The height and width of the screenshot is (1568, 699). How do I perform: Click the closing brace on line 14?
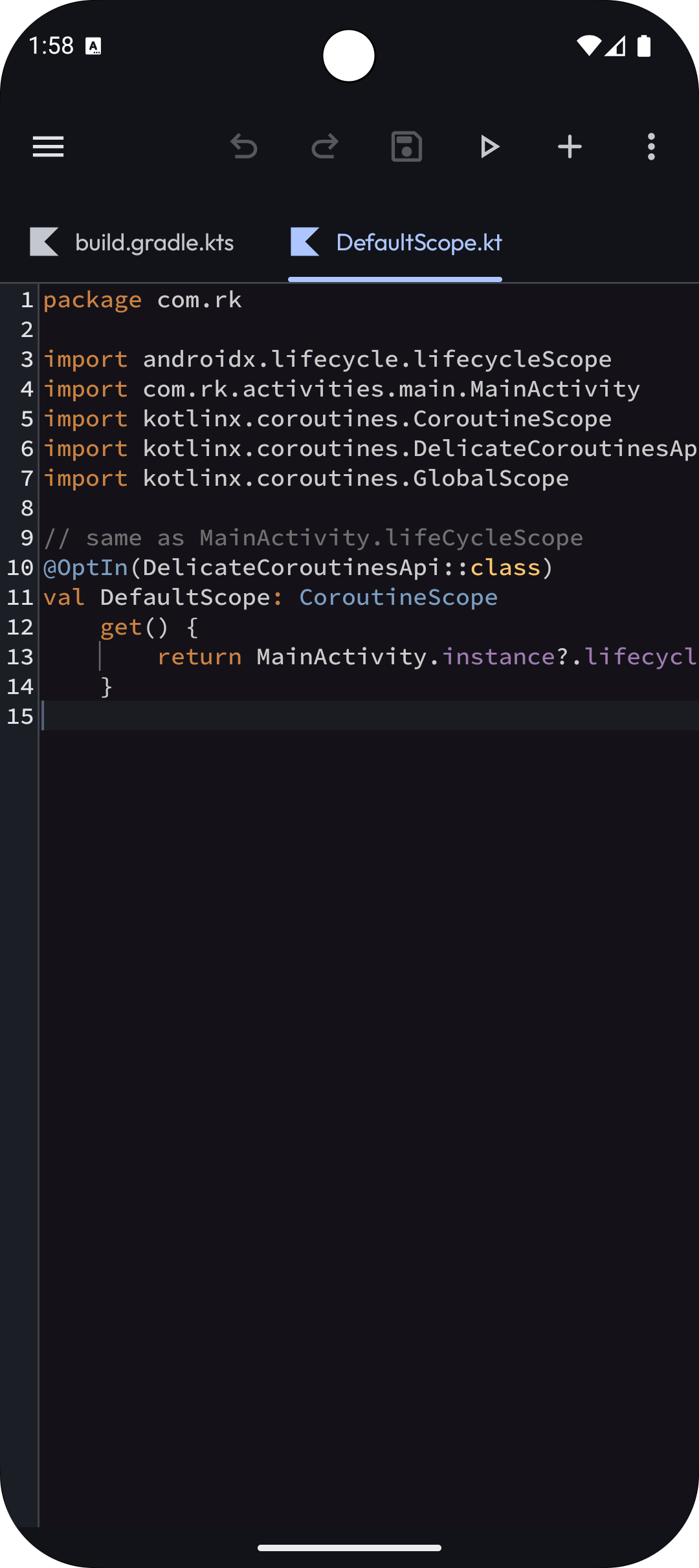(x=107, y=687)
